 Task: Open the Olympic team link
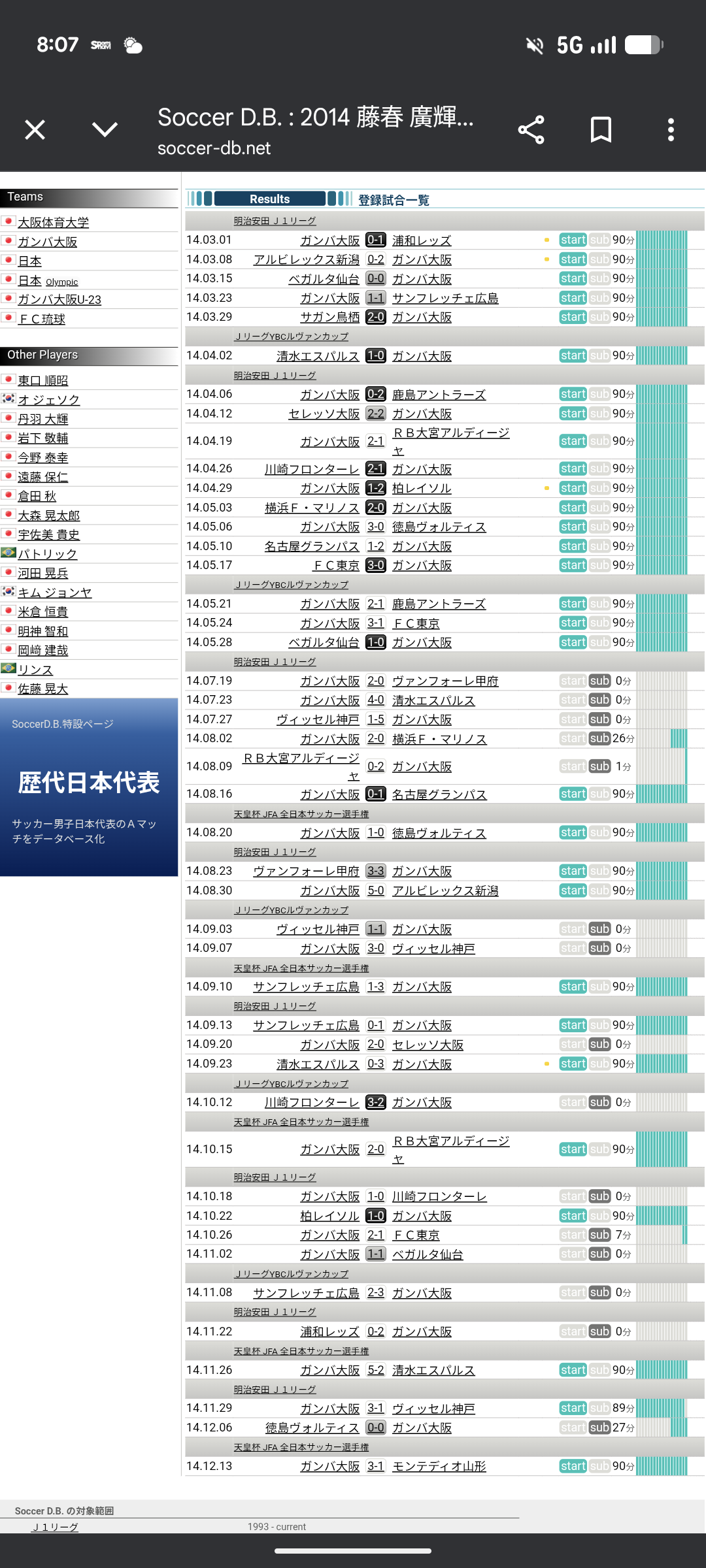(x=61, y=282)
